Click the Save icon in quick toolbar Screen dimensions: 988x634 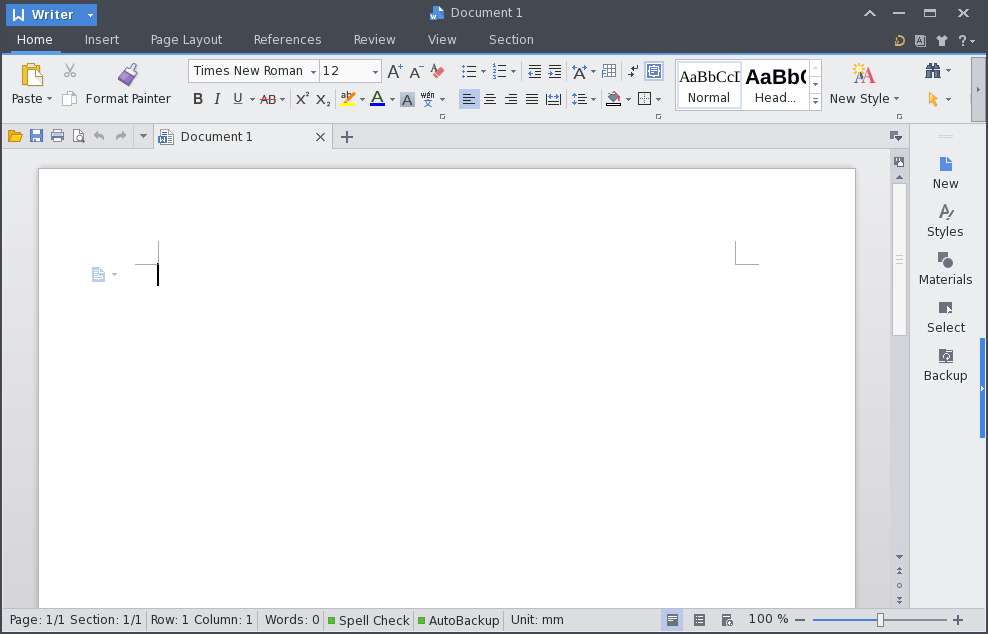[36, 136]
